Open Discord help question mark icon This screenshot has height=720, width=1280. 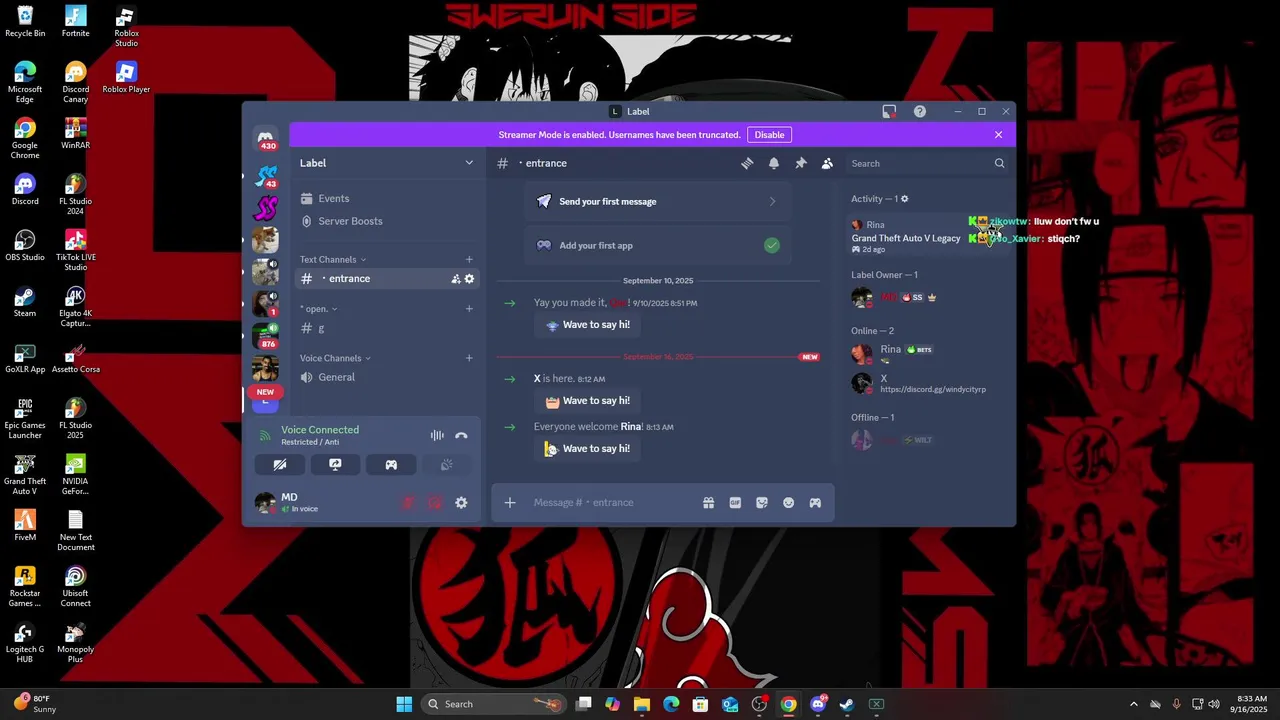pyautogui.click(x=920, y=111)
